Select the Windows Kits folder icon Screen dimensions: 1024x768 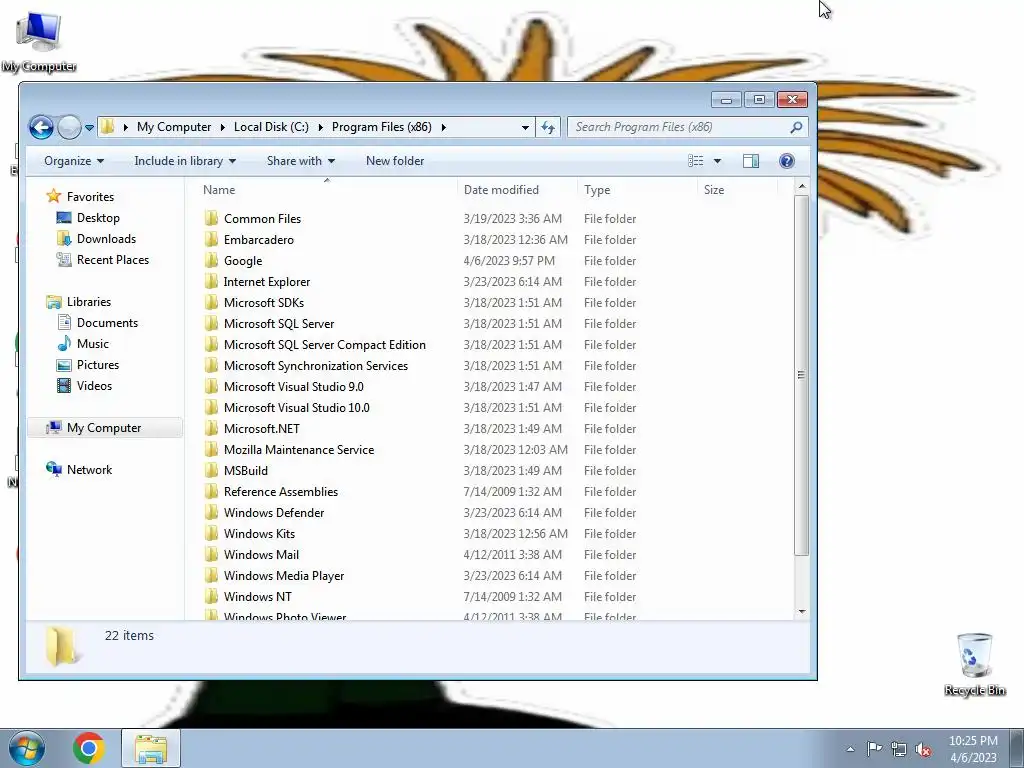point(211,533)
